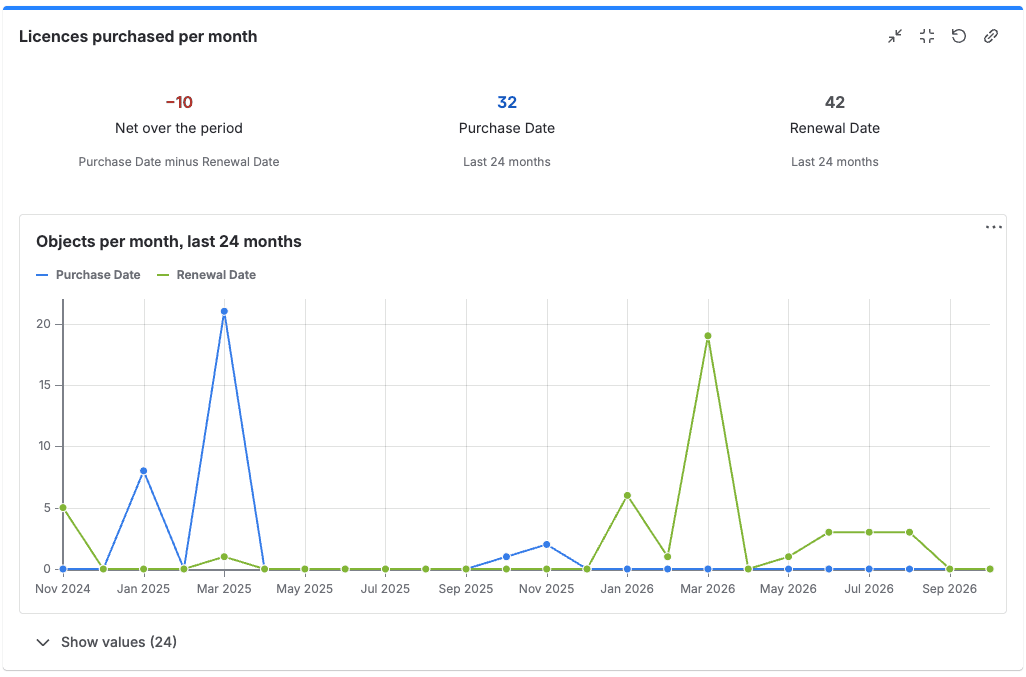Click the 'Licences purchased per month' title
This screenshot has height=677, width=1026.
[138, 37]
